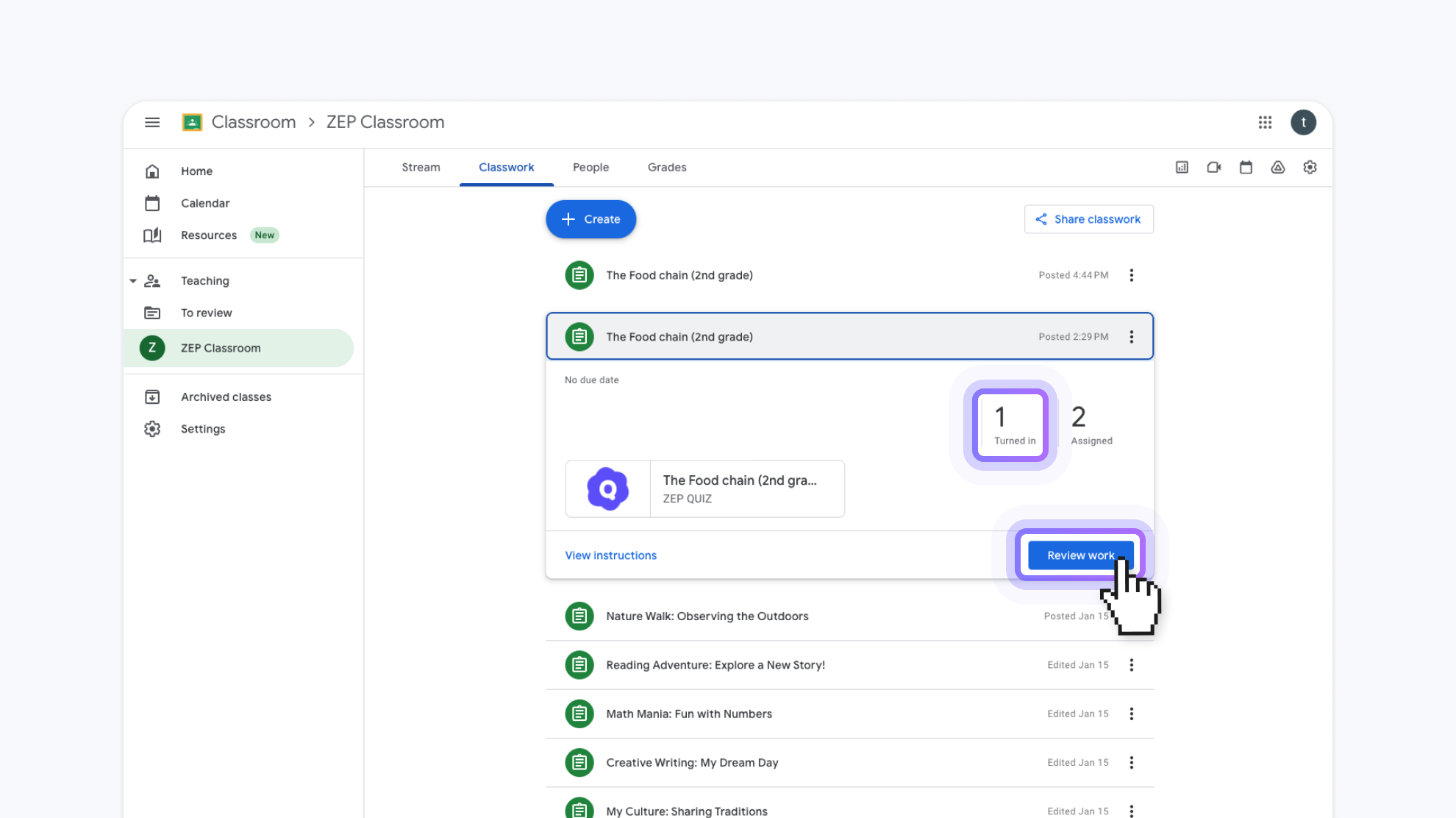Open Archived classes in sidebar
The width and height of the screenshot is (1456, 818).
pos(226,397)
